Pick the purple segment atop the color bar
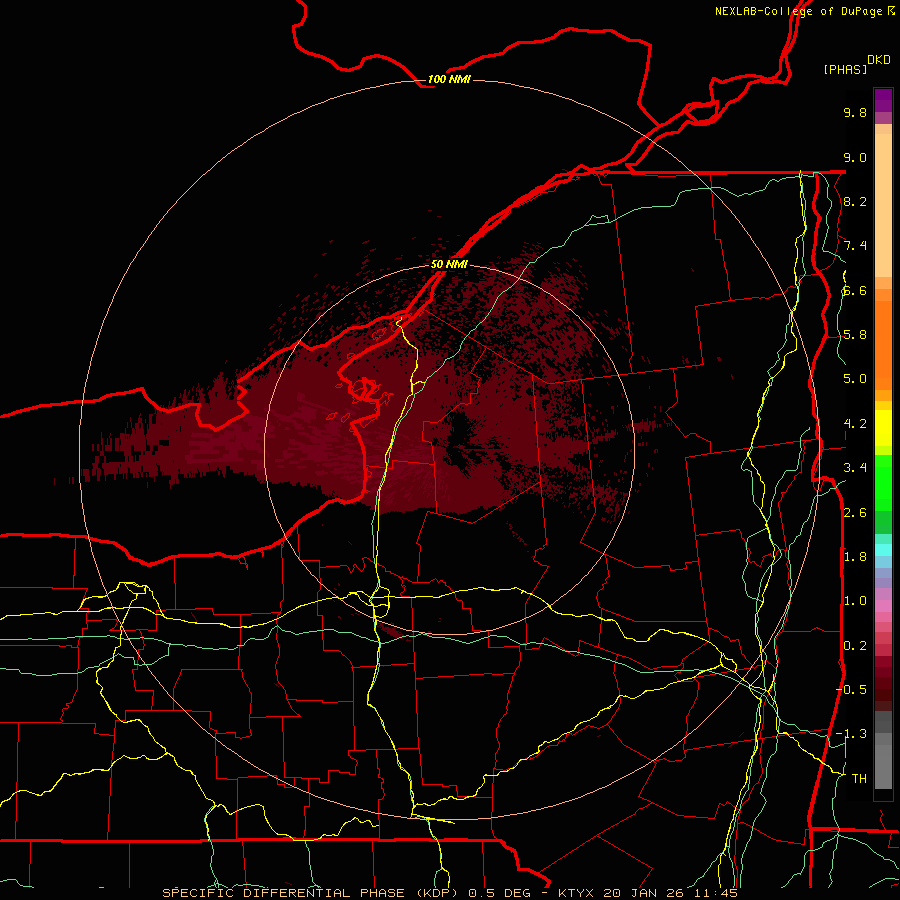The image size is (900, 900). pyautogui.click(x=883, y=100)
